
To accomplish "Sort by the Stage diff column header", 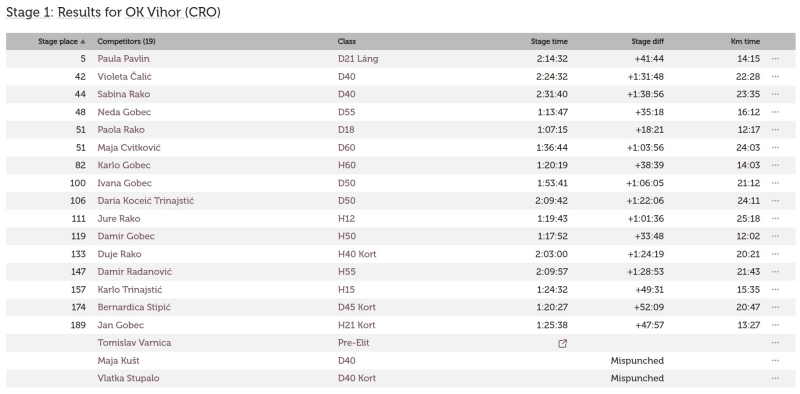I will tap(647, 41).
